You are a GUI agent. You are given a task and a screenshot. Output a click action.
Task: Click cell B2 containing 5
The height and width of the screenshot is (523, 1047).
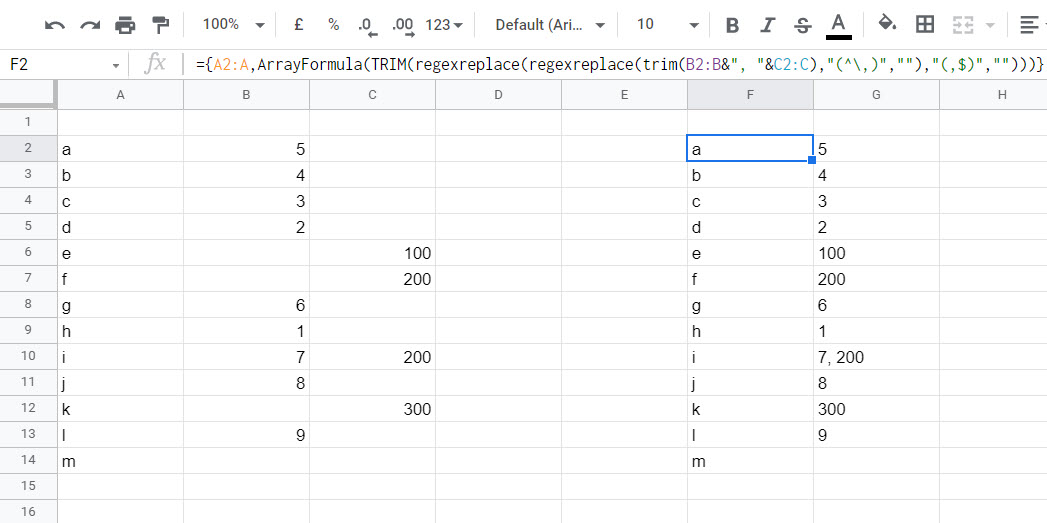(246, 149)
